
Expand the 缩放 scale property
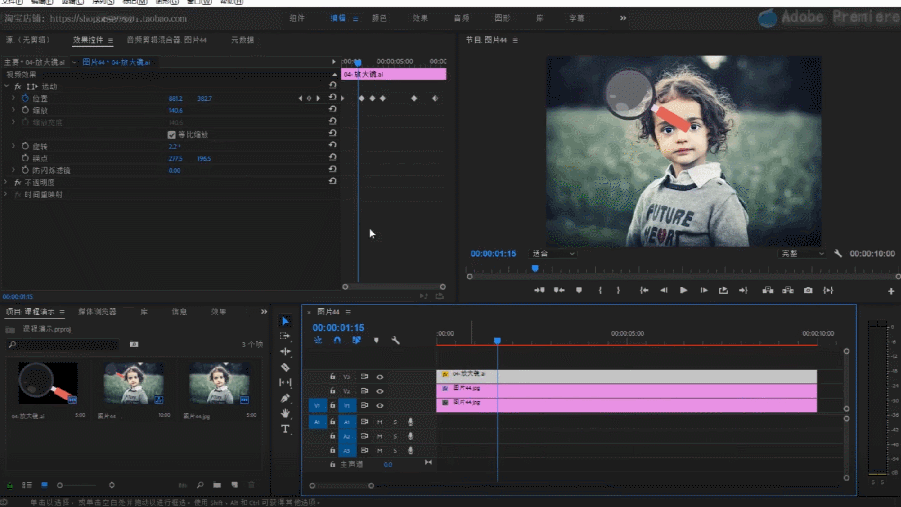(13, 110)
